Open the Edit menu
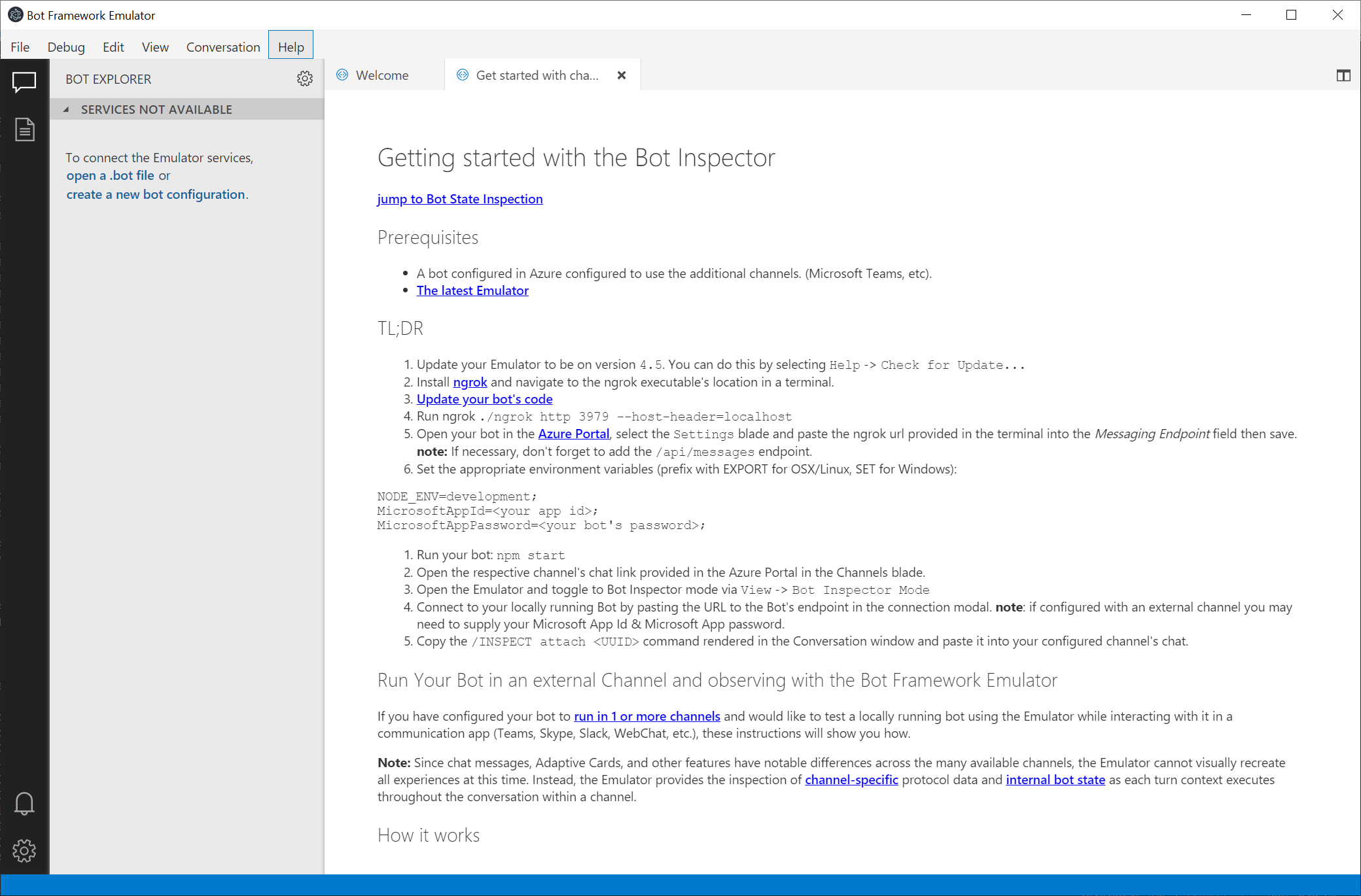 click(x=113, y=47)
